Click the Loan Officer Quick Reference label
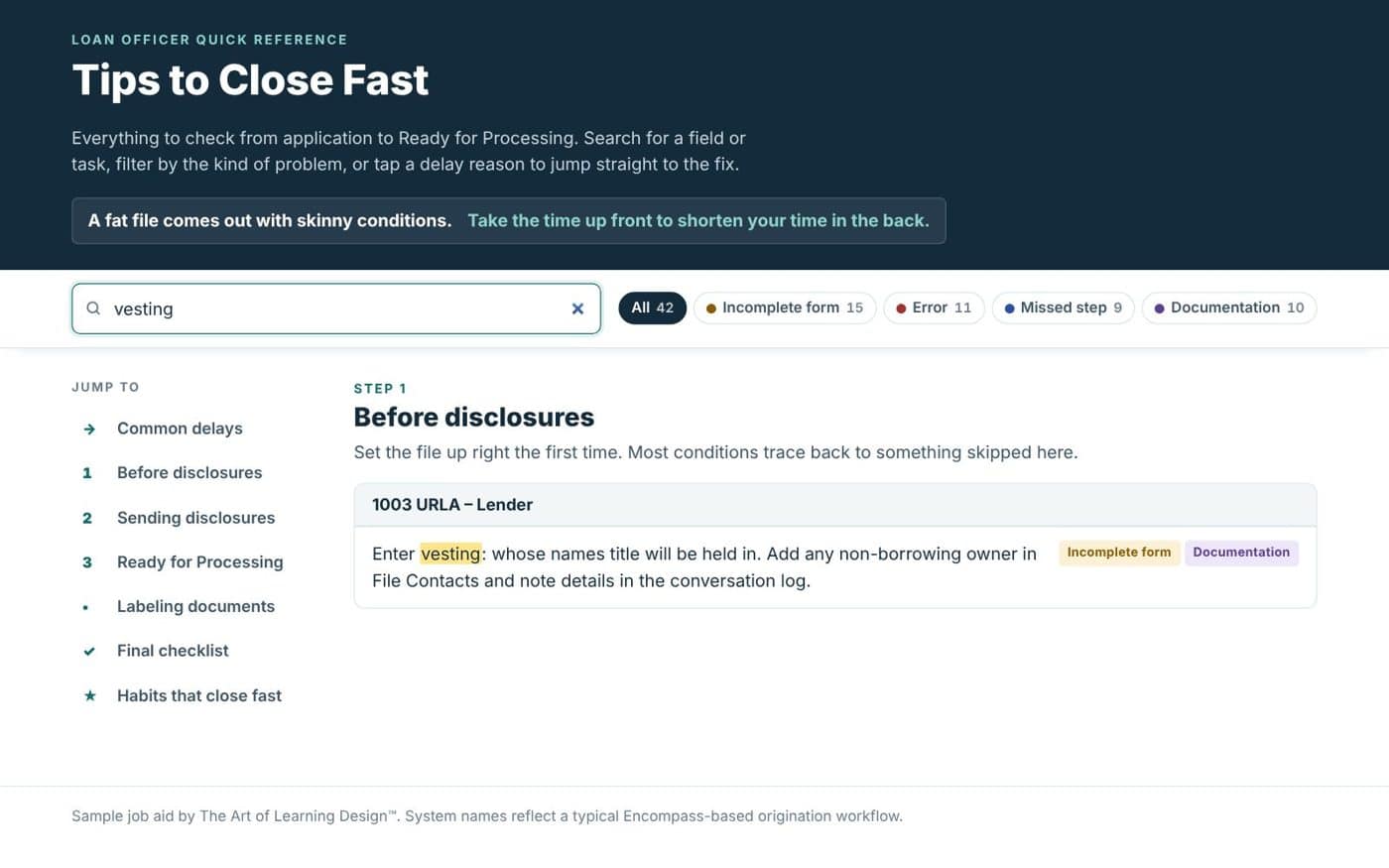The image size is (1389, 868). [209, 40]
